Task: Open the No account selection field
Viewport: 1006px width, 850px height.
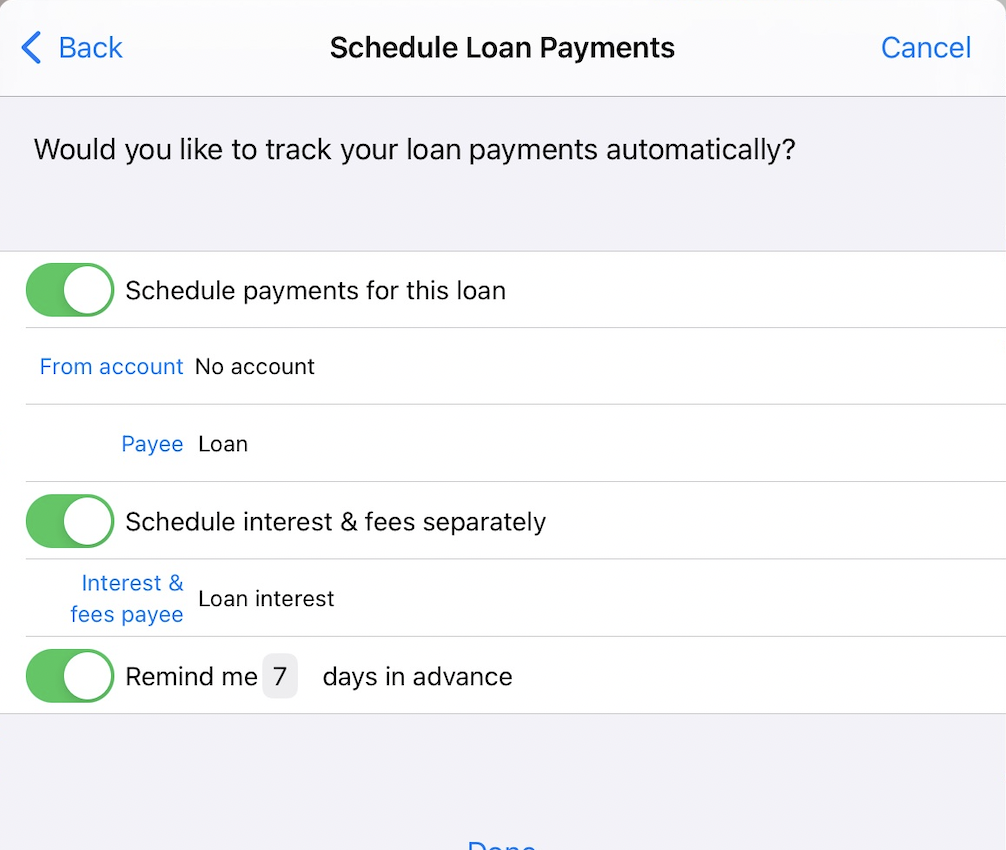Action: 255,367
